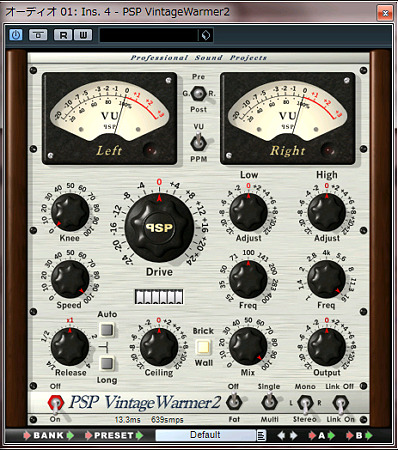Click the Ceiling knob

pyautogui.click(x=159, y=346)
